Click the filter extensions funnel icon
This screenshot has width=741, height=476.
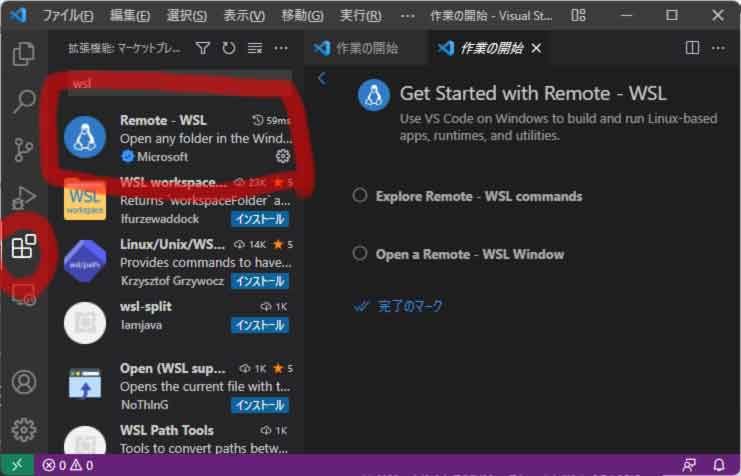click(203, 48)
